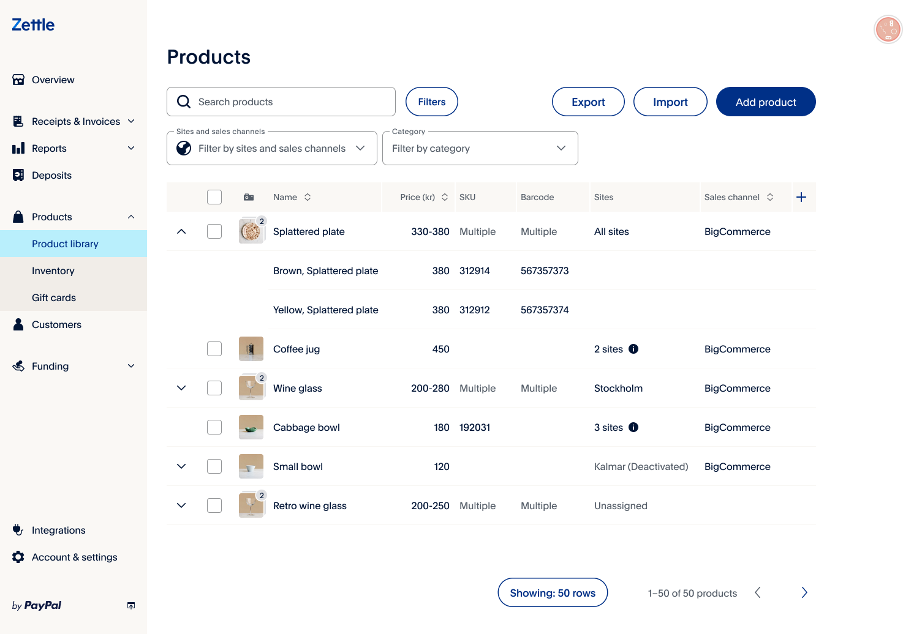Click the search magnifier icon in search products field
The height and width of the screenshot is (634, 904).
183,101
